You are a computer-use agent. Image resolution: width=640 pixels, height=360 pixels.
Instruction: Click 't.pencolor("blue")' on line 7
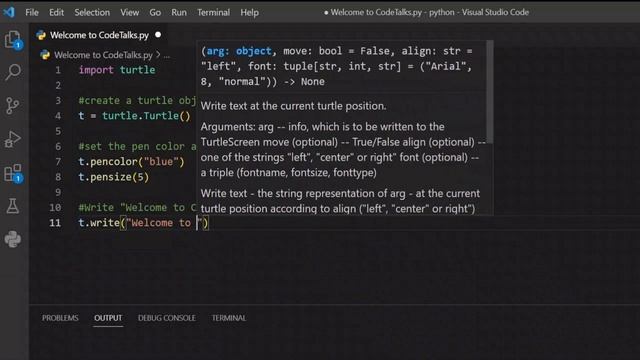(131, 162)
